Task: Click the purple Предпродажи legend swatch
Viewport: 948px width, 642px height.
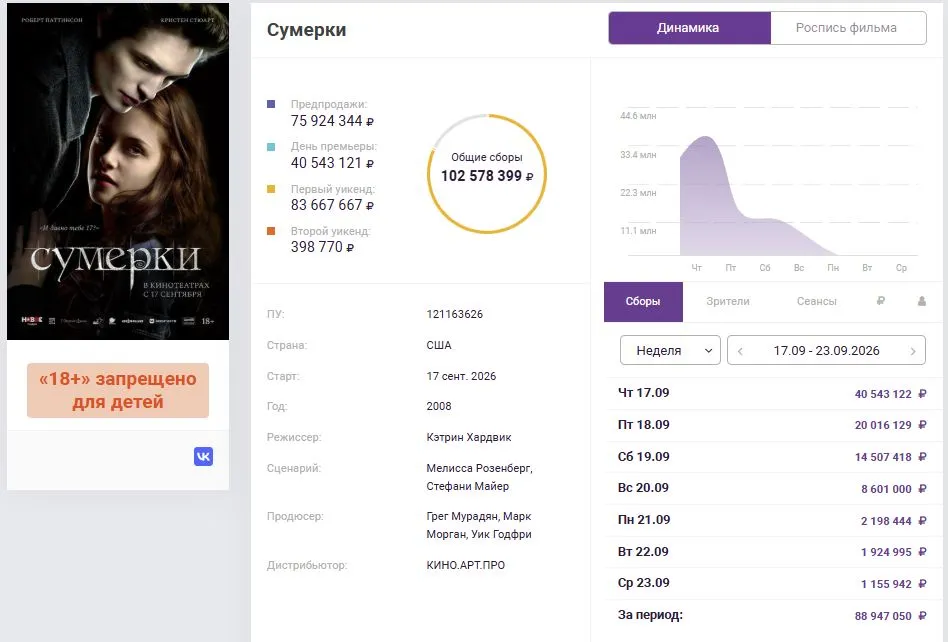Action: click(x=271, y=104)
